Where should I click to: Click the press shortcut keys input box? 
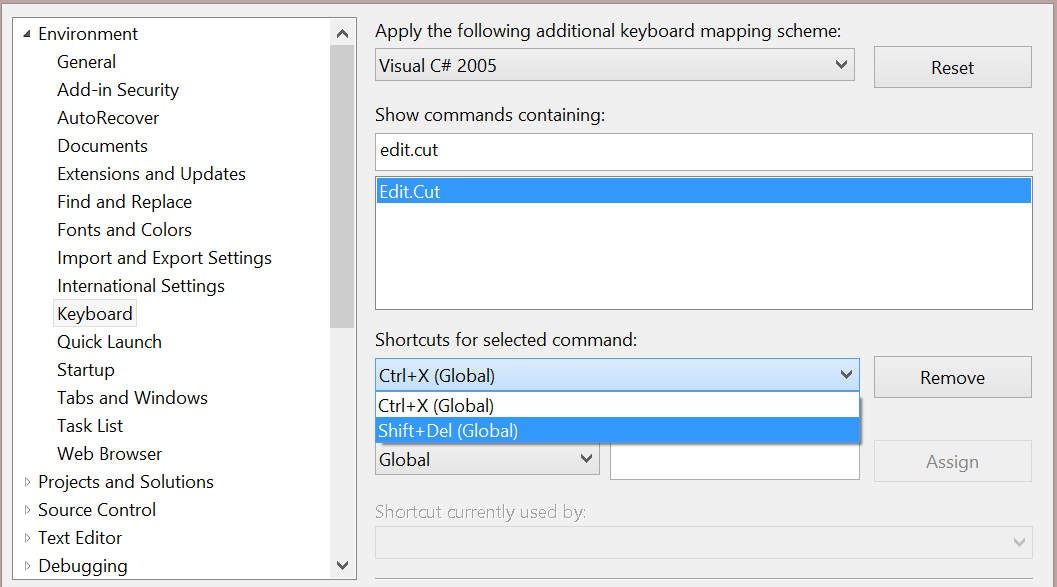point(735,461)
